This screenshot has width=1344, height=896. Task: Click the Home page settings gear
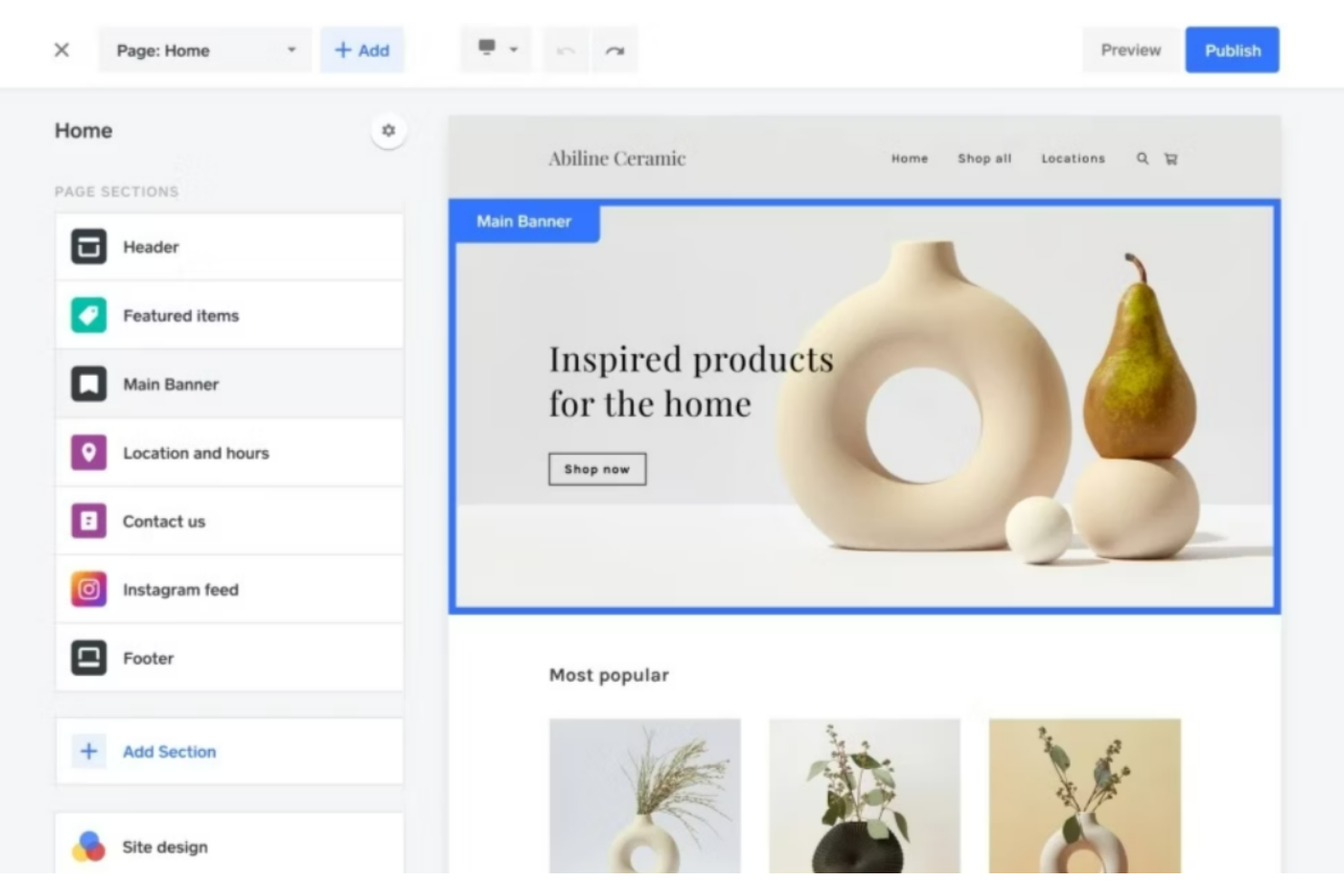click(x=389, y=130)
